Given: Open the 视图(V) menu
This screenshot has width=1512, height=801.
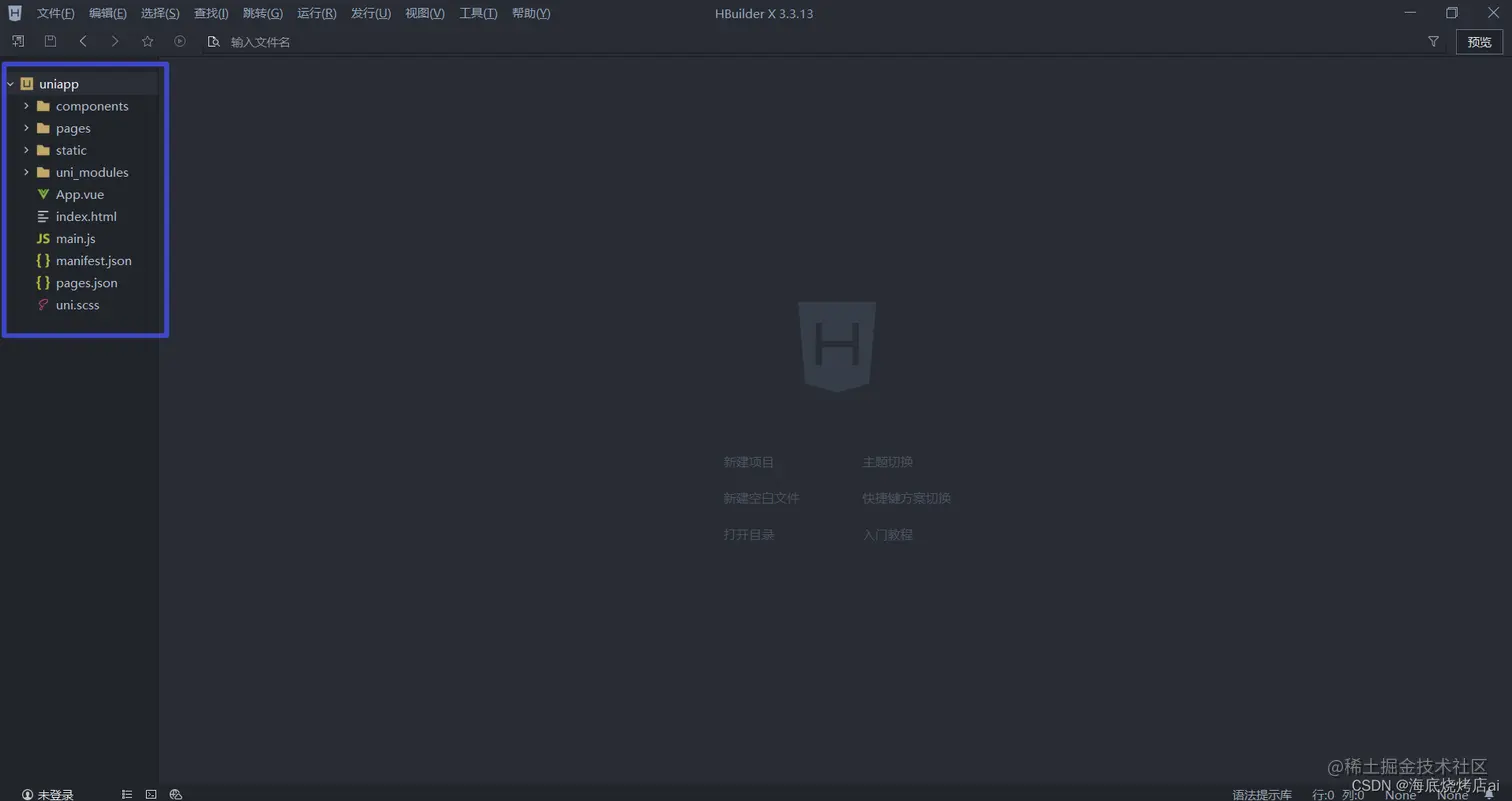Looking at the screenshot, I should pos(425,13).
